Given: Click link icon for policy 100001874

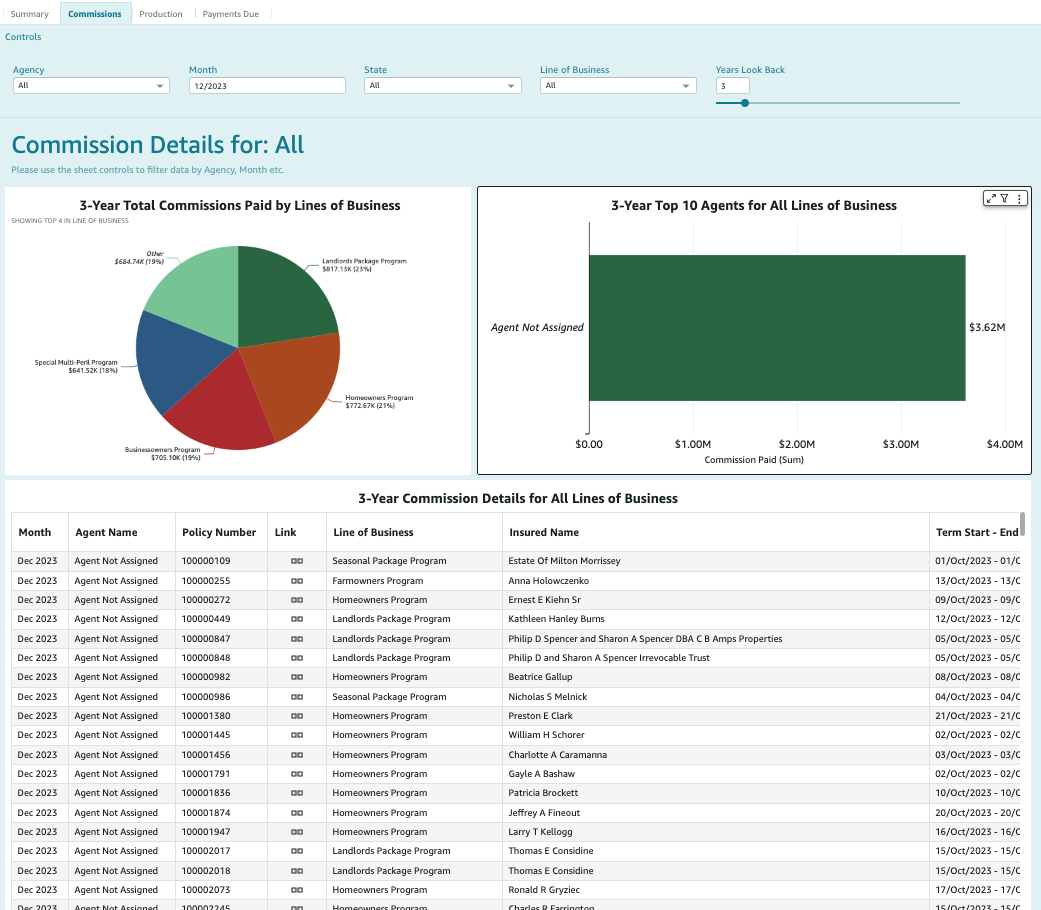Looking at the screenshot, I should pyautogui.click(x=297, y=813).
